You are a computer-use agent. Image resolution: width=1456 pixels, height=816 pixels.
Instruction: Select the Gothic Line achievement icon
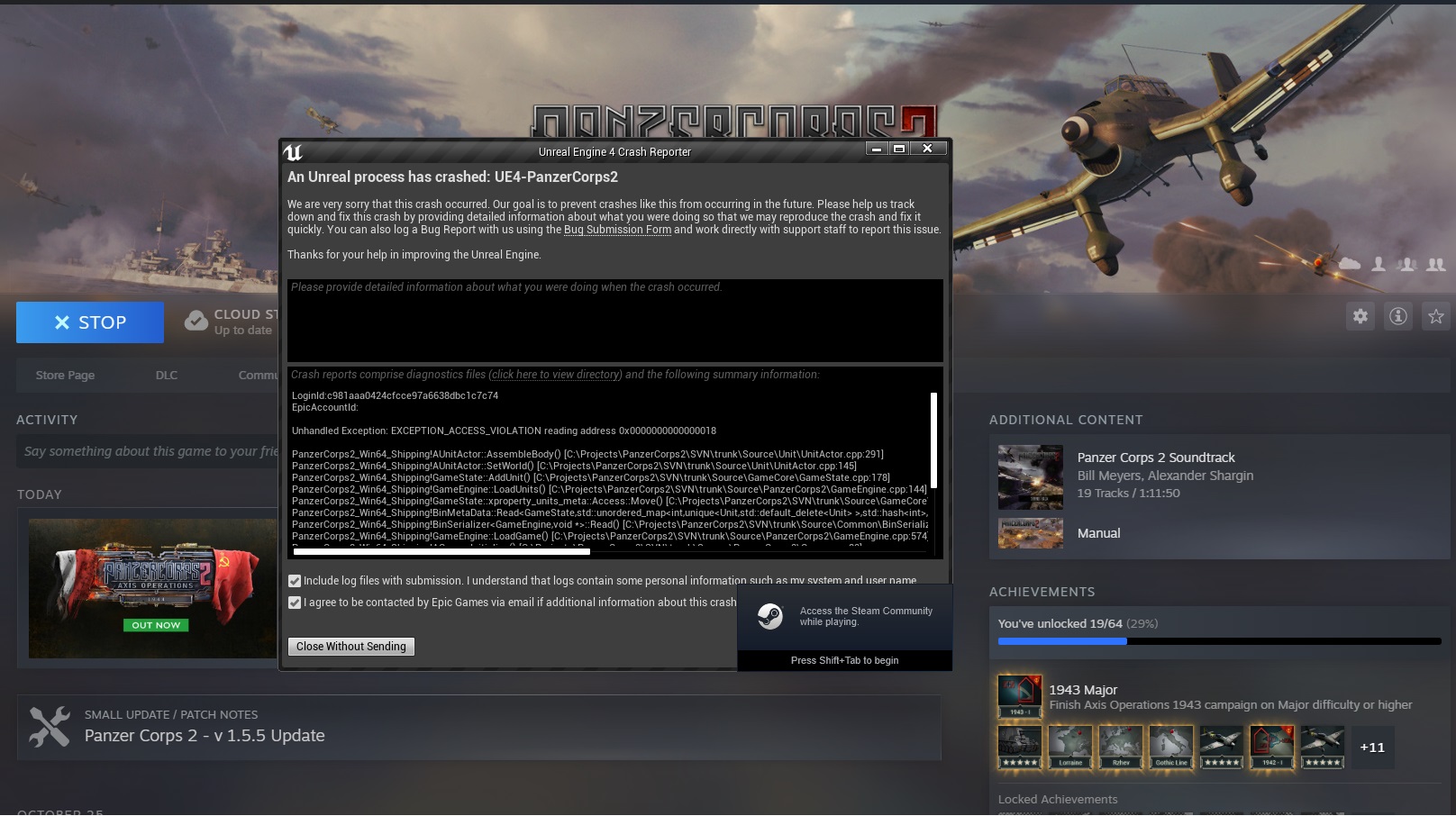point(1171,747)
